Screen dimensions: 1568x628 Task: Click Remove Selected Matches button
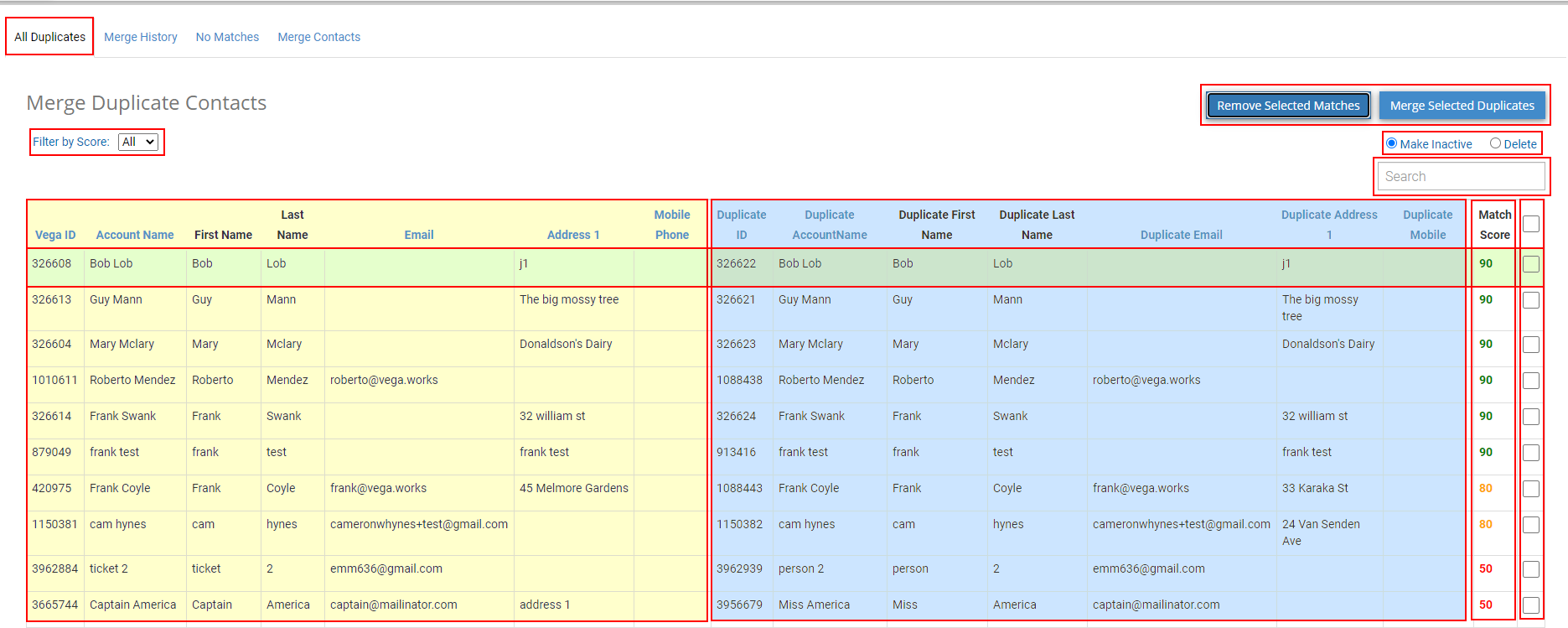(x=1288, y=106)
